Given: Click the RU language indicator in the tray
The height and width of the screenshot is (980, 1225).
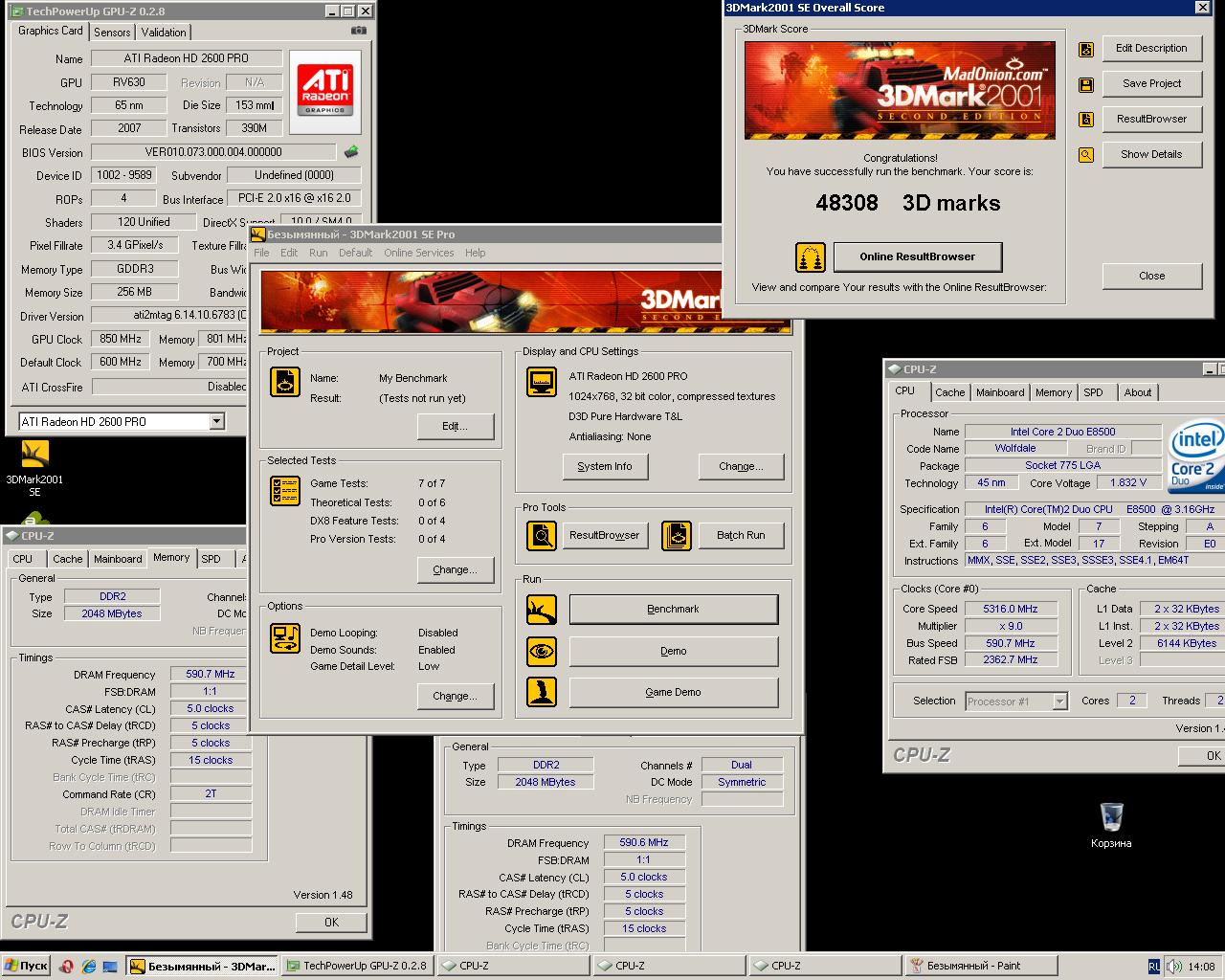Looking at the screenshot, I should (1154, 967).
